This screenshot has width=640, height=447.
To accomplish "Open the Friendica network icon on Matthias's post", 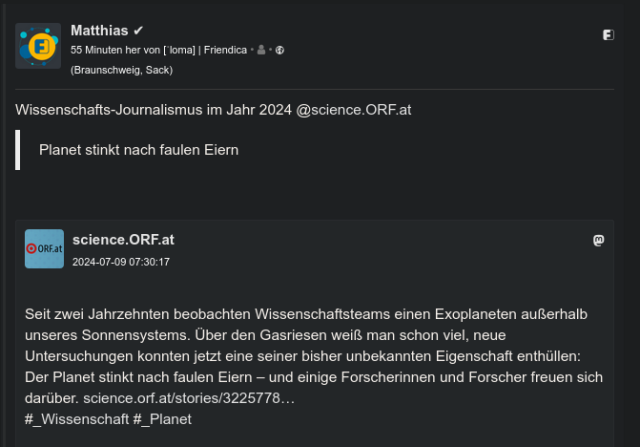I will 608,35.
